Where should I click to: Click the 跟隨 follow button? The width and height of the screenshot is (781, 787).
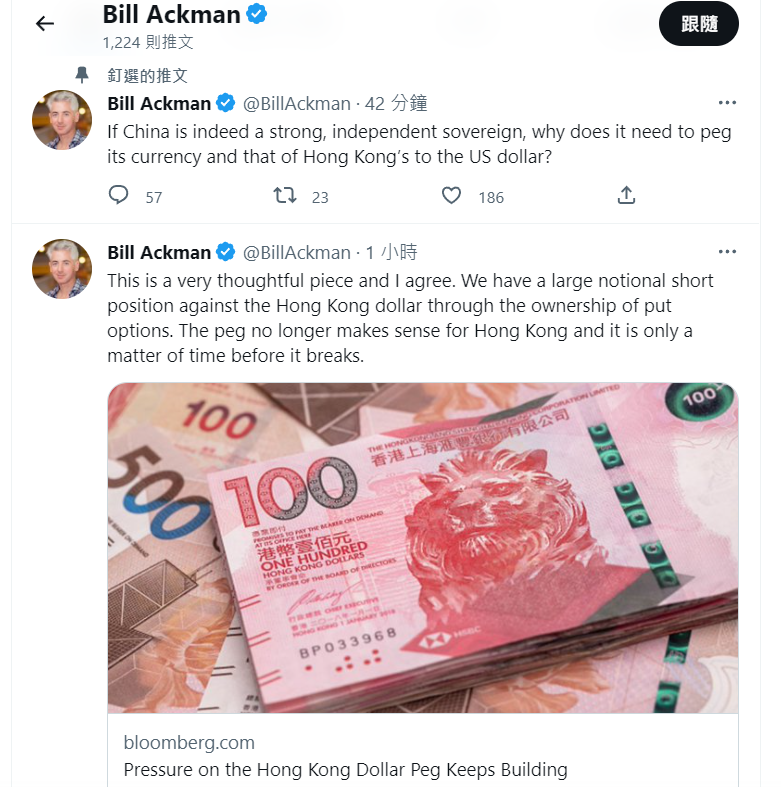[x=699, y=24]
